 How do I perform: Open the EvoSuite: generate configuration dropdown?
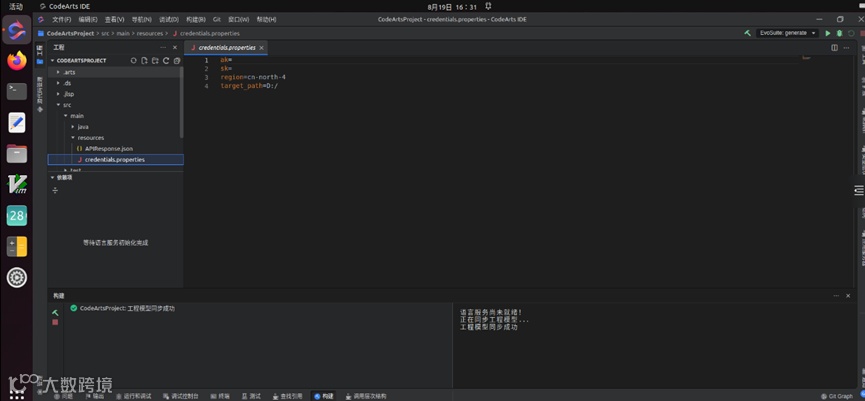point(787,33)
